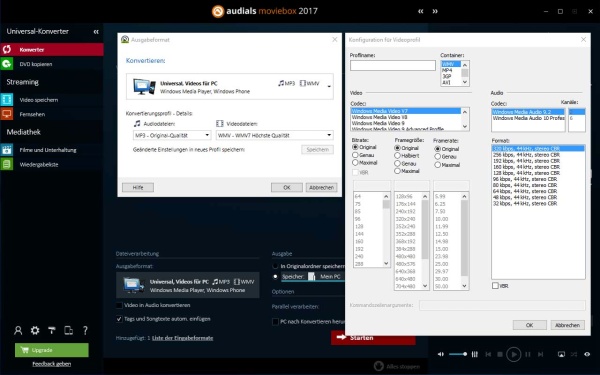Click the Profilname input field
The image size is (600, 375).
(x=393, y=65)
